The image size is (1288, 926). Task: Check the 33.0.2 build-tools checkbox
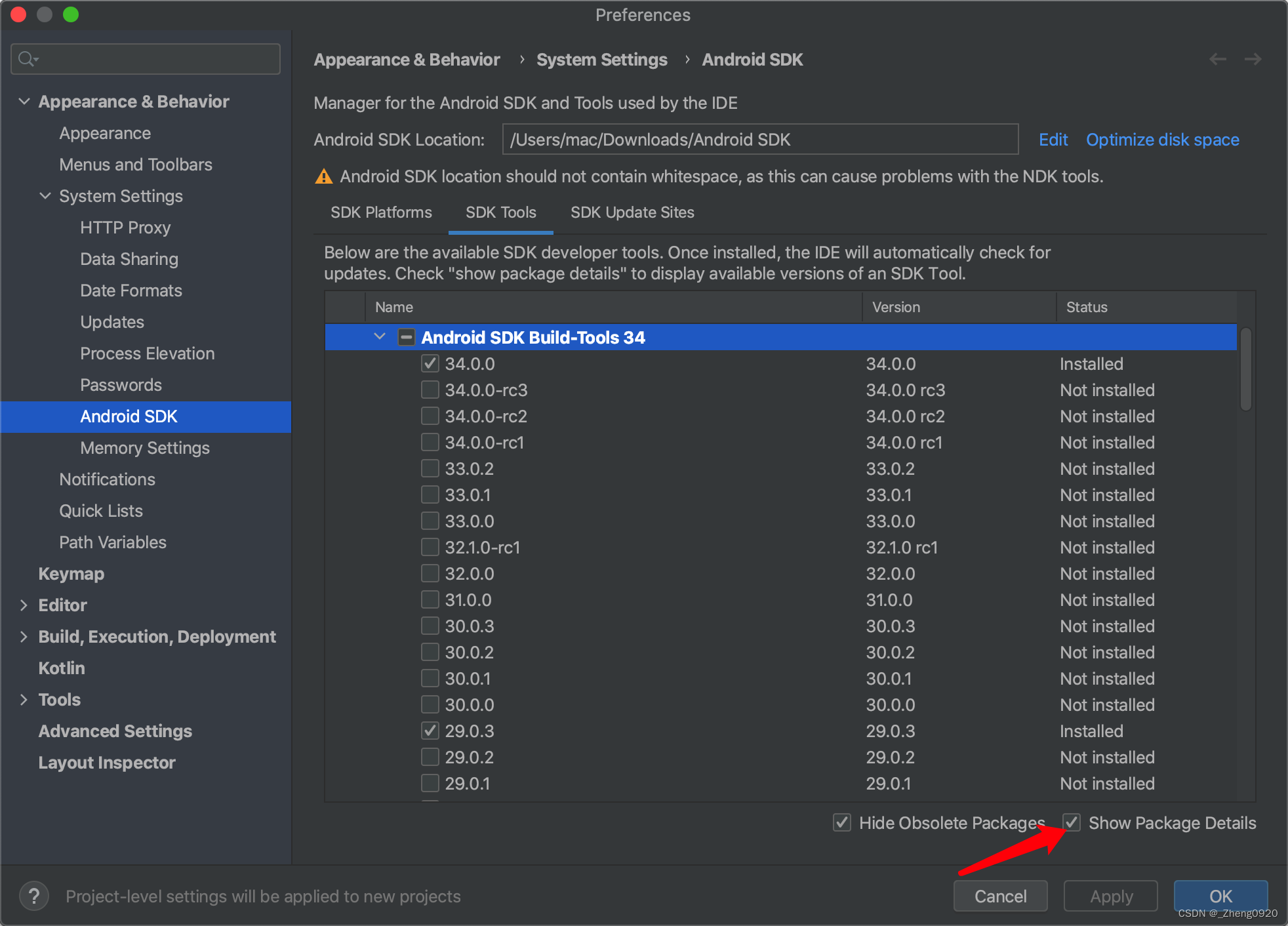[430, 469]
